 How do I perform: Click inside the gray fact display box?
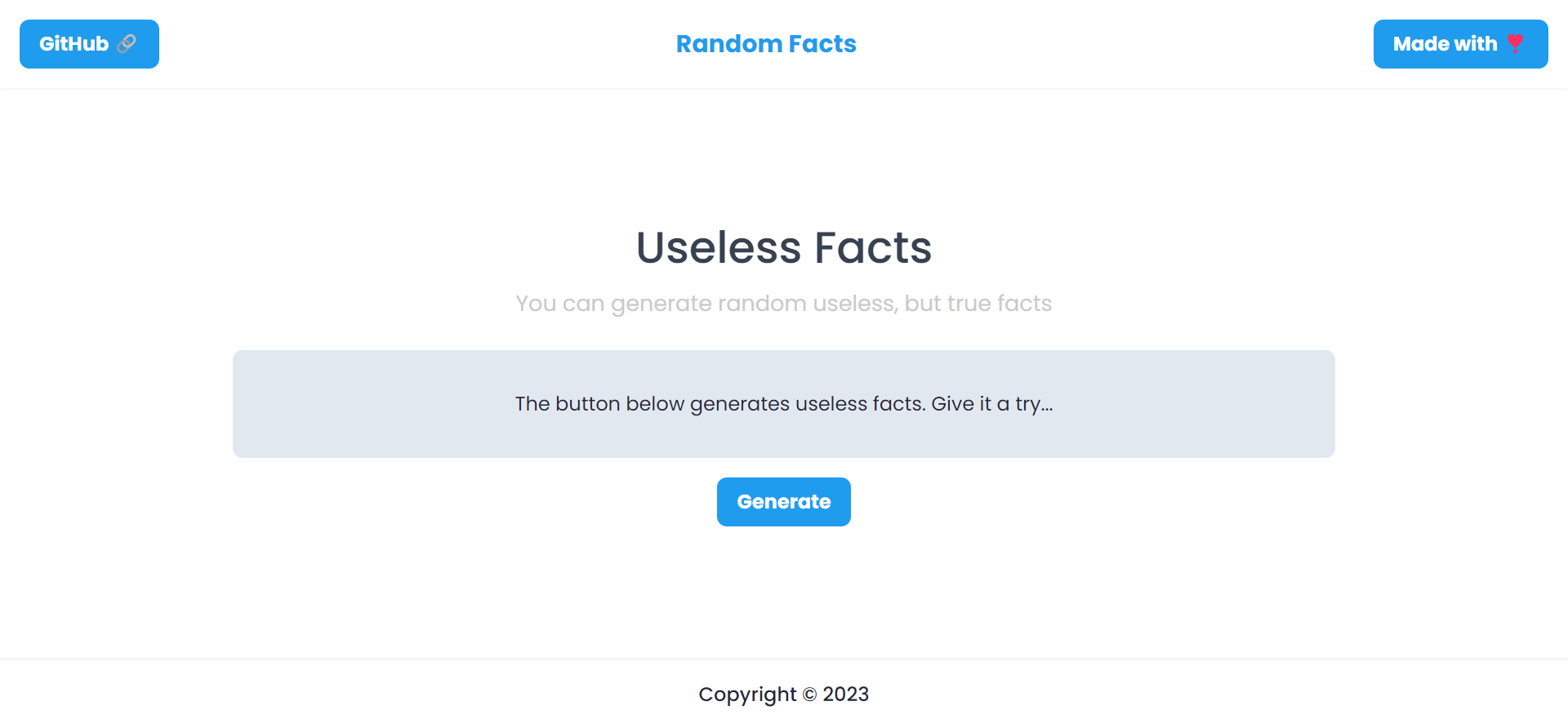tap(783, 403)
